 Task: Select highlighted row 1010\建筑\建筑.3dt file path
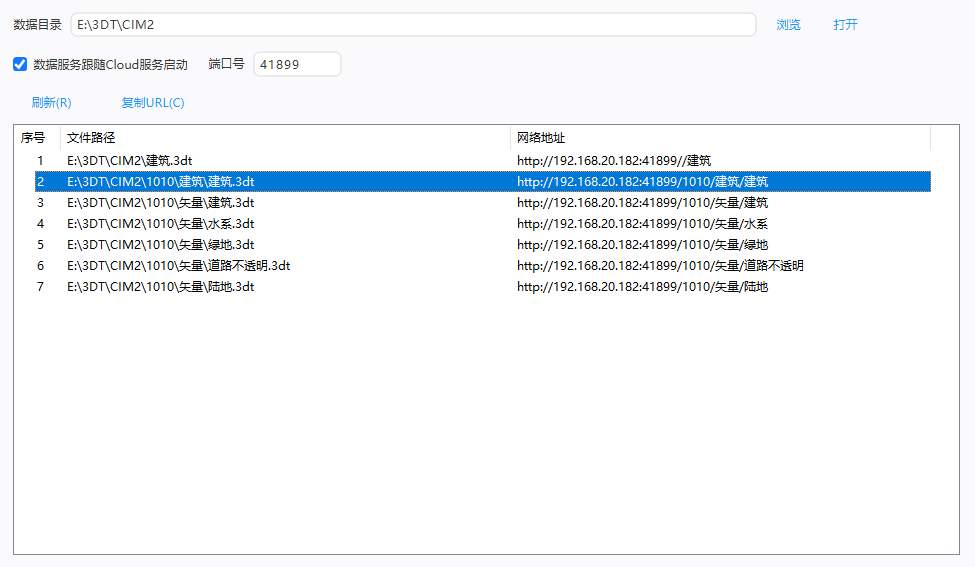pos(160,182)
